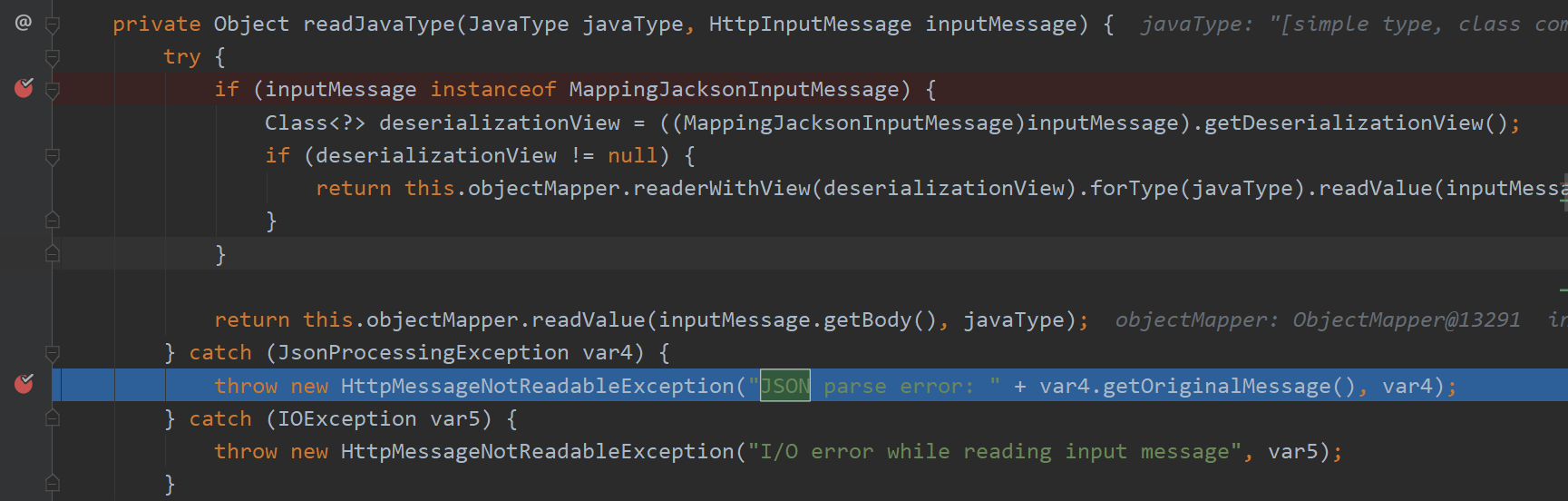This screenshot has height=501, width=1568.
Task: Click the fold-end marker on the highlighted closing brace line
Action: [x=53, y=253]
